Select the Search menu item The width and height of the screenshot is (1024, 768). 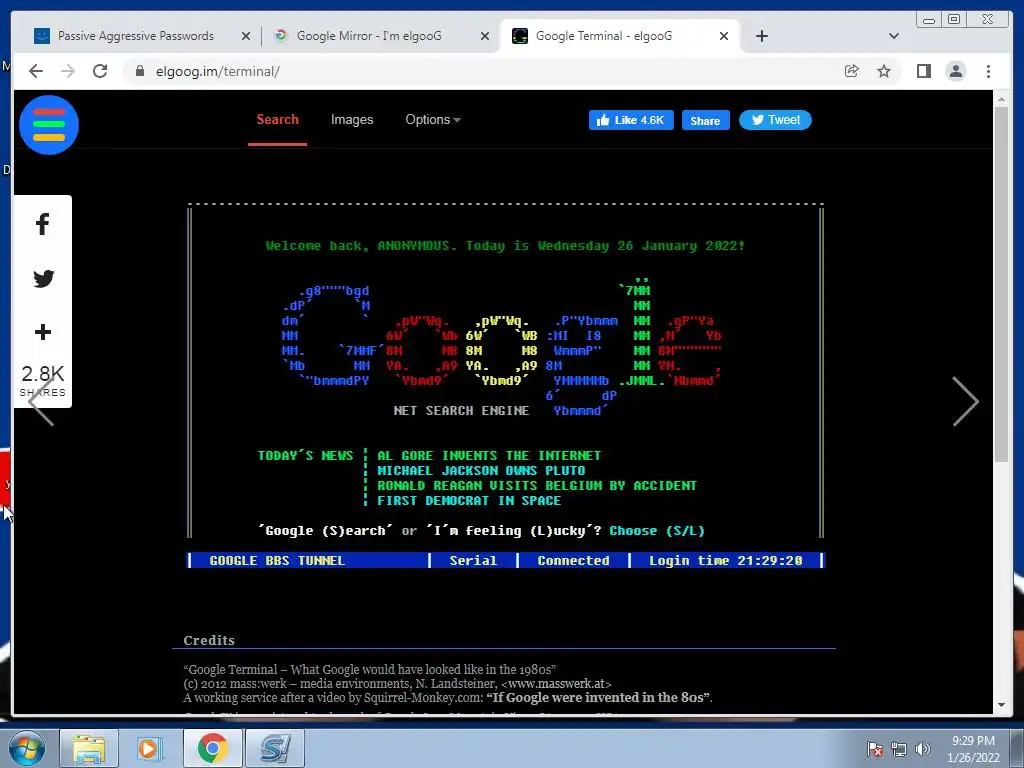pyautogui.click(x=278, y=120)
